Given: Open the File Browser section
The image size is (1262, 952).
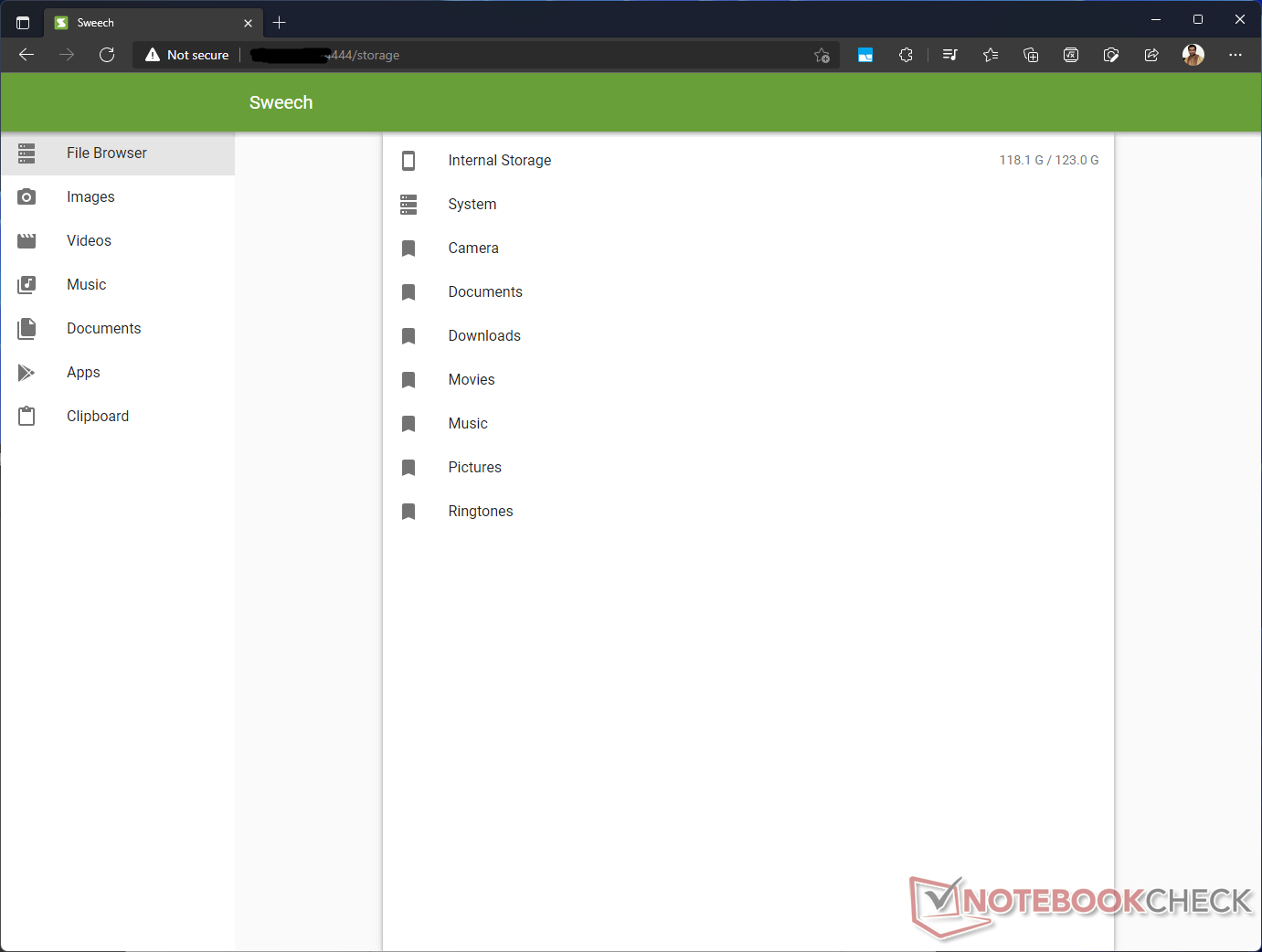Looking at the screenshot, I should coord(118,153).
